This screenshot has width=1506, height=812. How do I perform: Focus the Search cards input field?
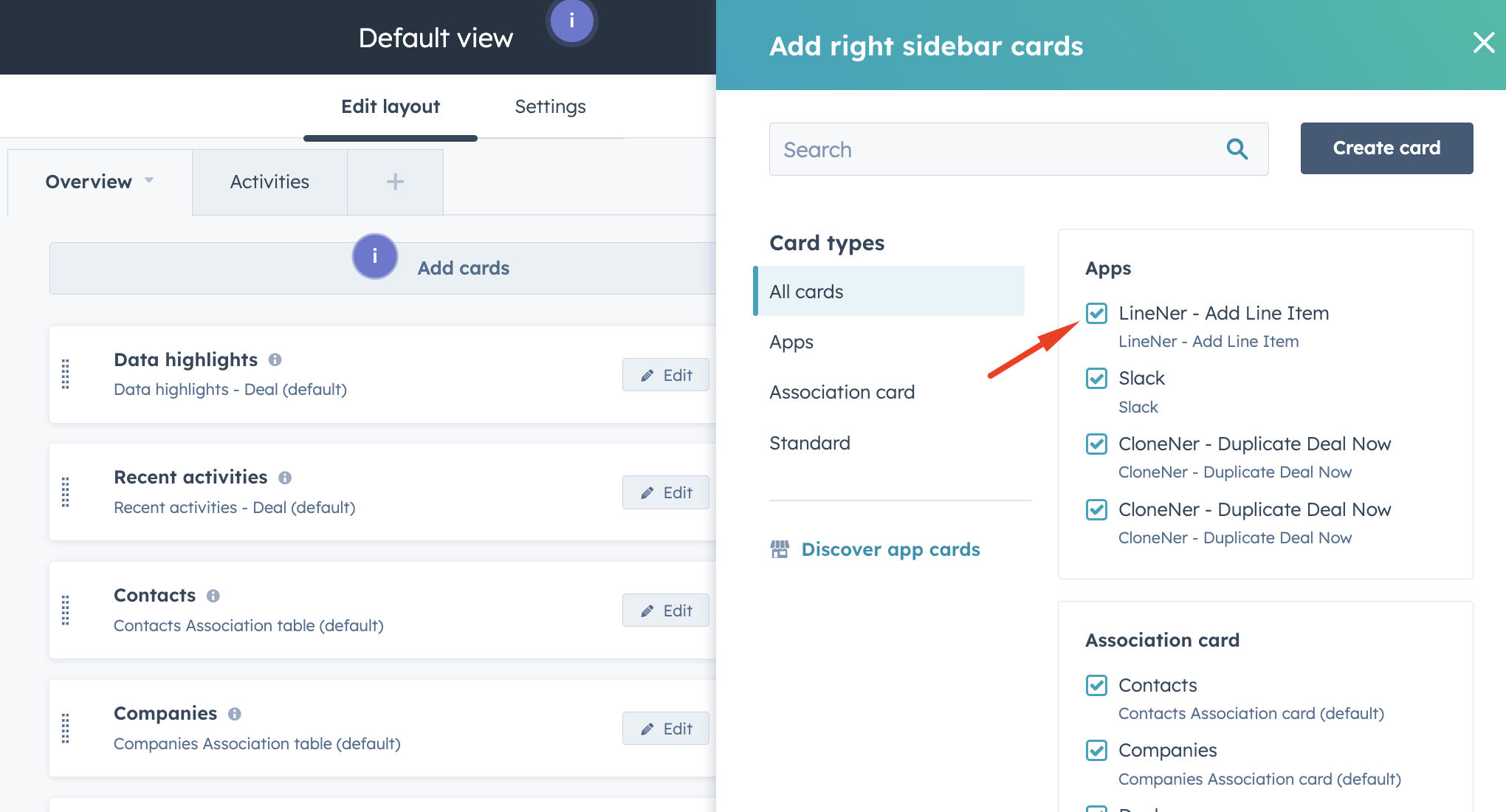(x=1019, y=149)
